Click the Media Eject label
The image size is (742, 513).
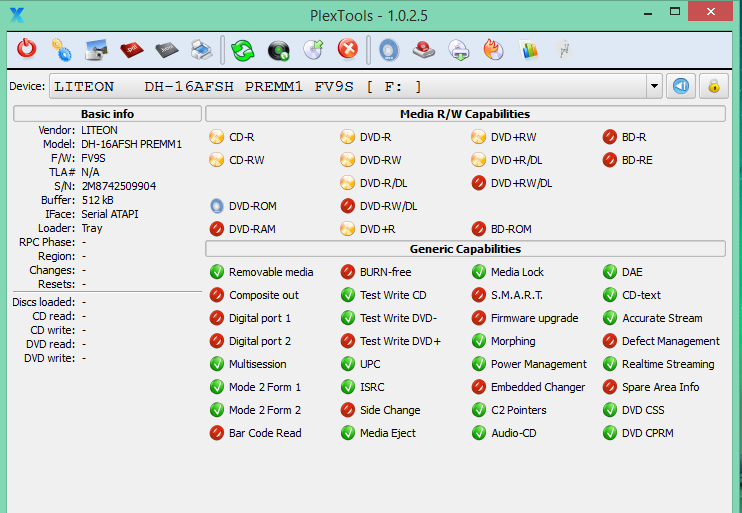[388, 433]
